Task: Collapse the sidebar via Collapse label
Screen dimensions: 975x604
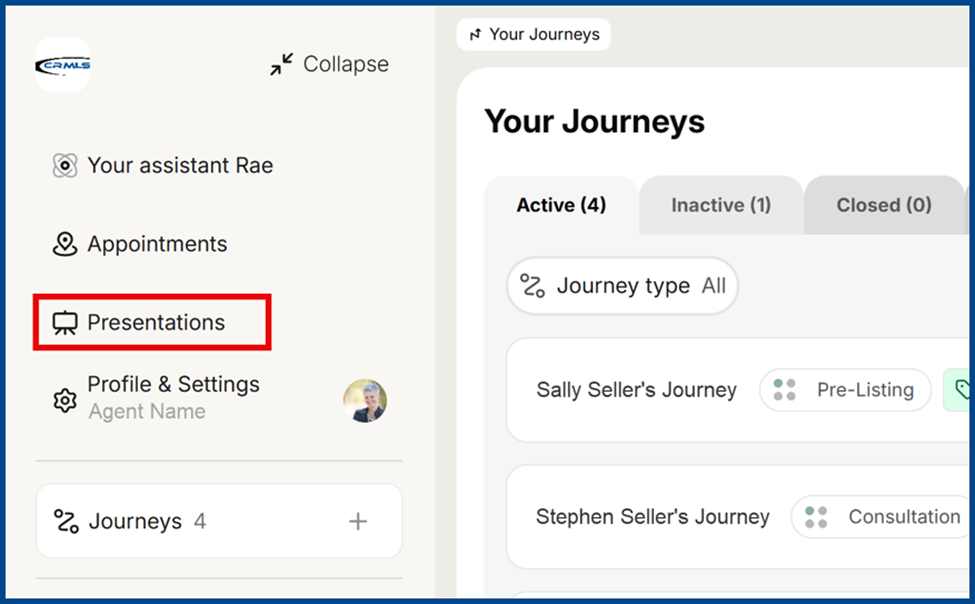Action: click(x=345, y=65)
